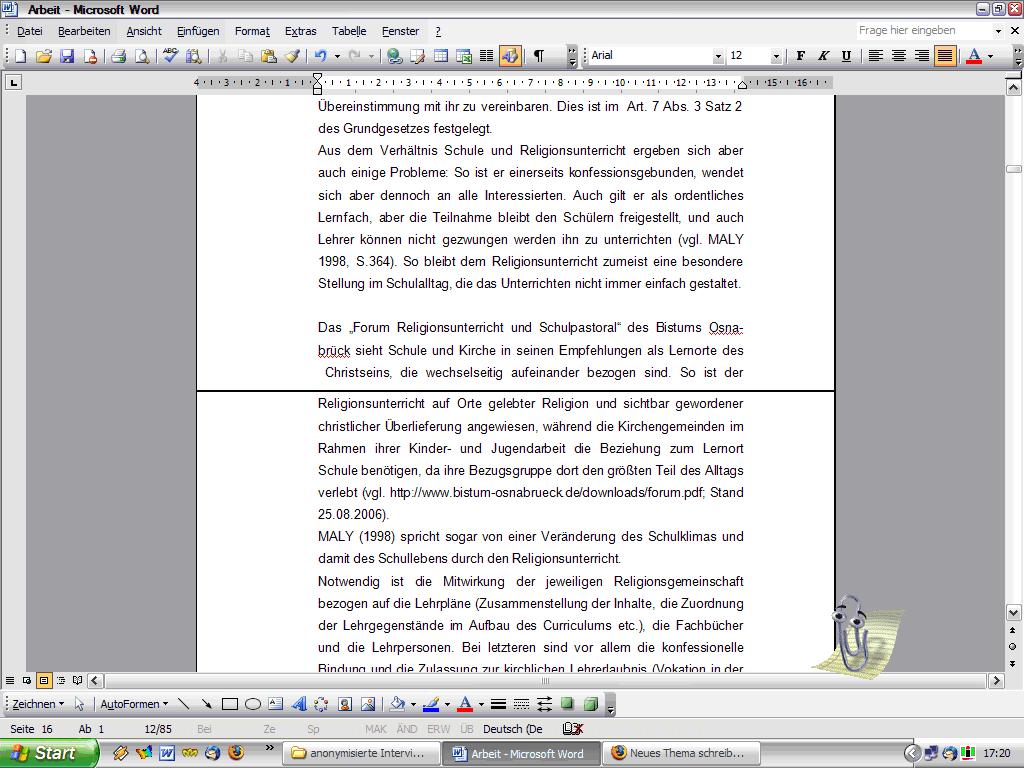
Task: Toggle underline formatting
Action: coord(846,56)
